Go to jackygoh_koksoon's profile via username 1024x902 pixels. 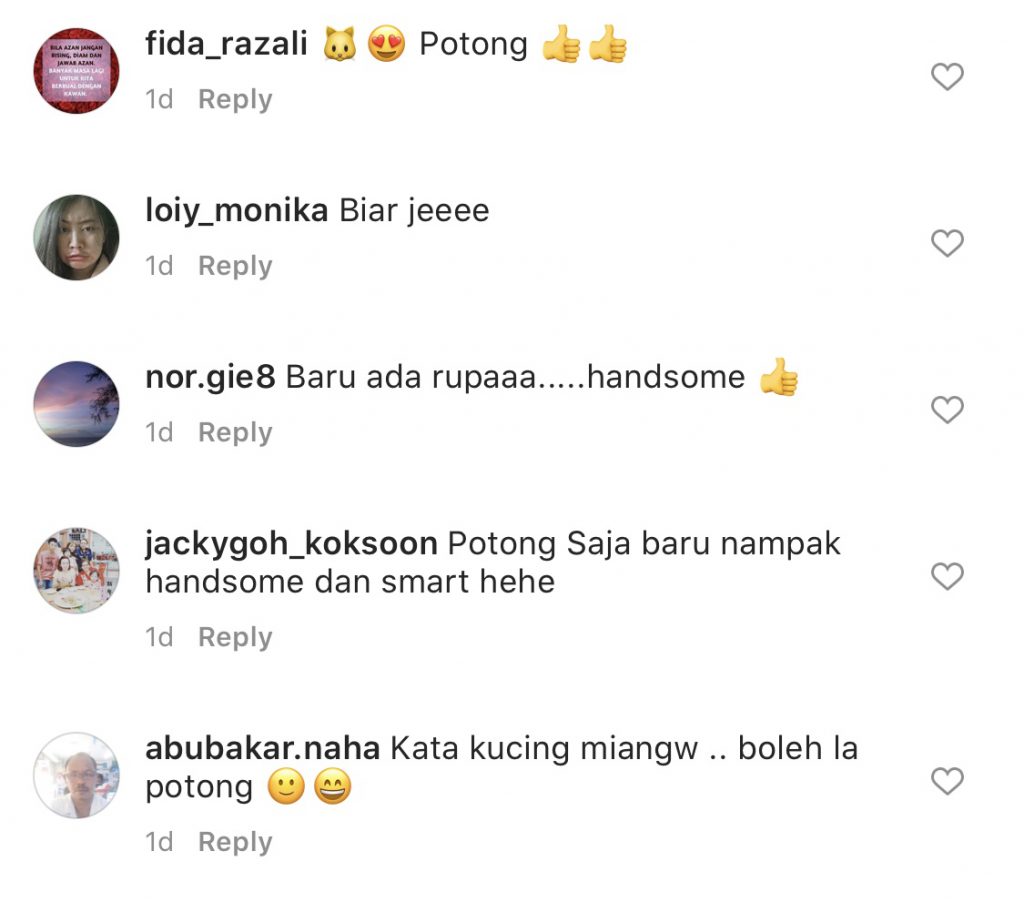pyautogui.click(x=291, y=544)
